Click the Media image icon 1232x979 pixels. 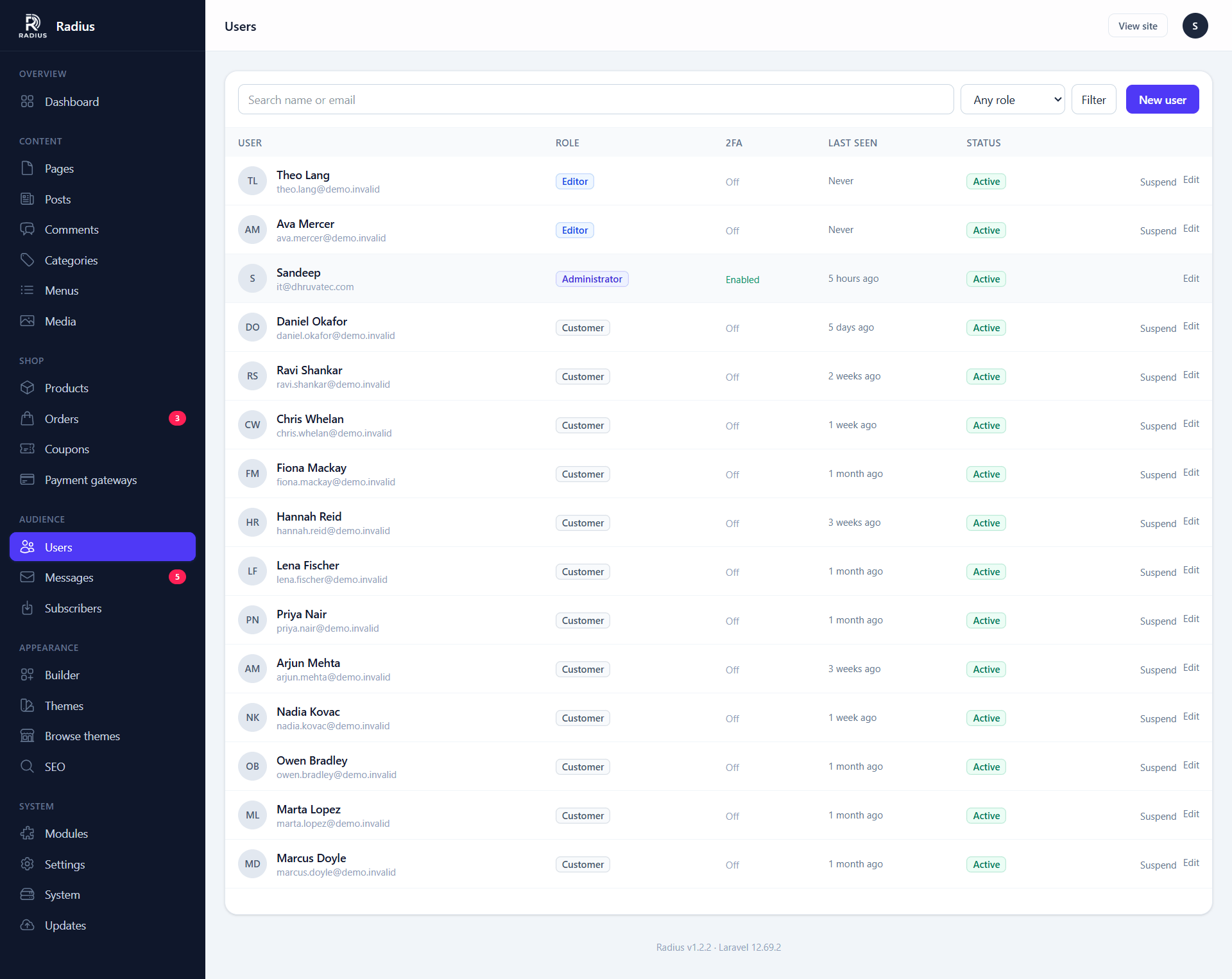(x=27, y=321)
